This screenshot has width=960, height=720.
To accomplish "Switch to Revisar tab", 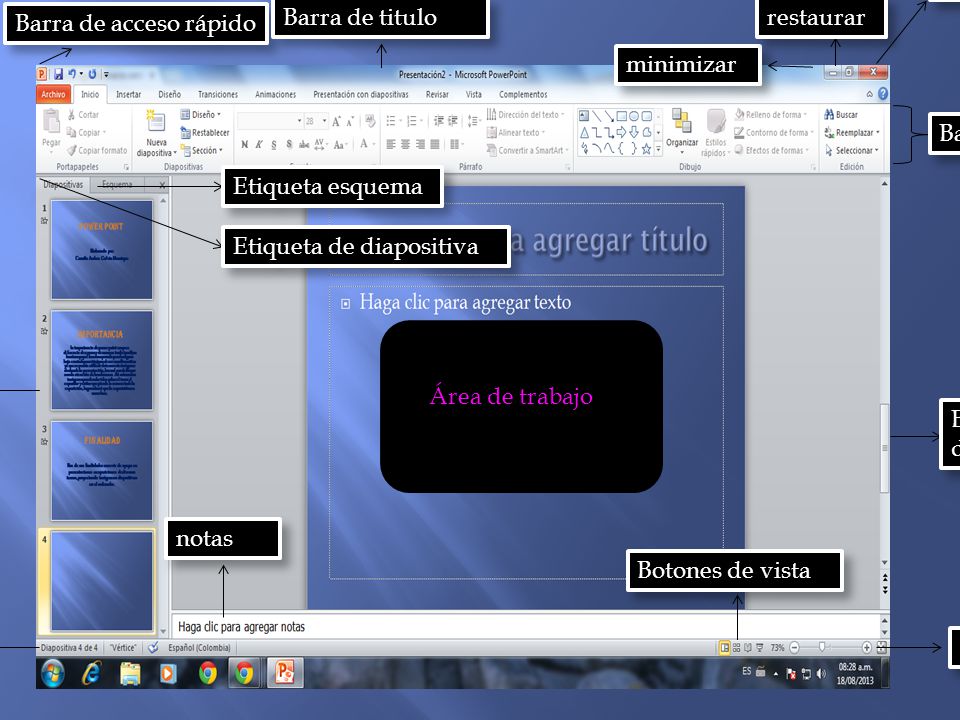I will (x=437, y=94).
